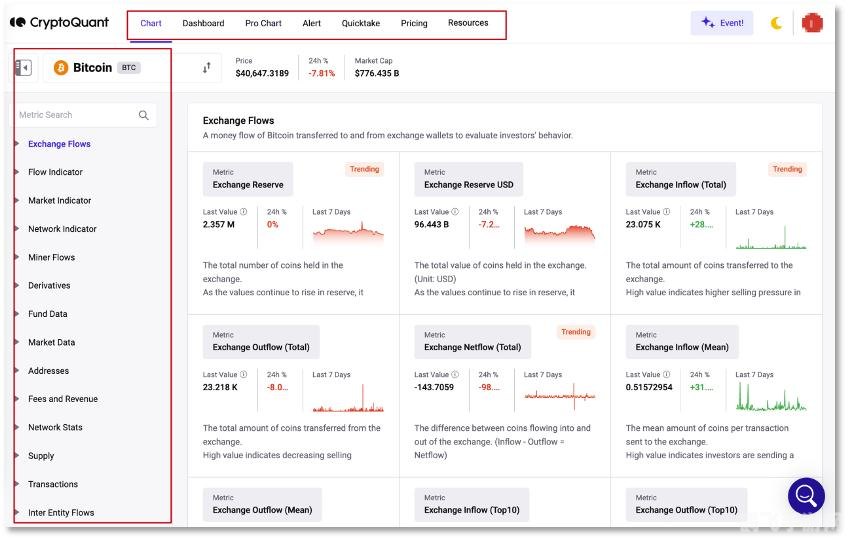The height and width of the screenshot is (540, 848).
Task: Click the CryptoQuant logo icon
Action: click(x=18, y=22)
